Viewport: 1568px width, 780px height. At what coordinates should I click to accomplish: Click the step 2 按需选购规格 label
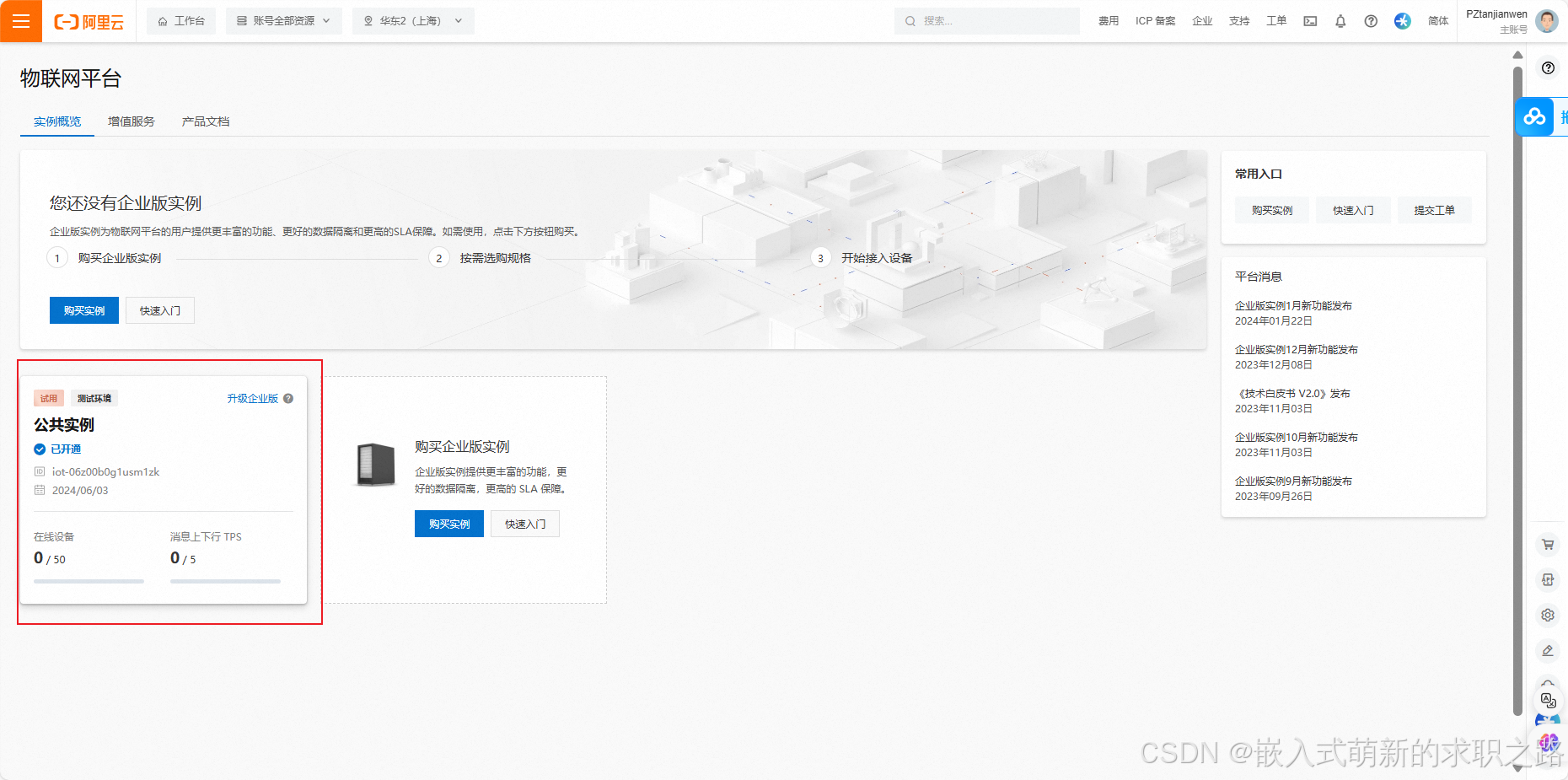point(496,258)
